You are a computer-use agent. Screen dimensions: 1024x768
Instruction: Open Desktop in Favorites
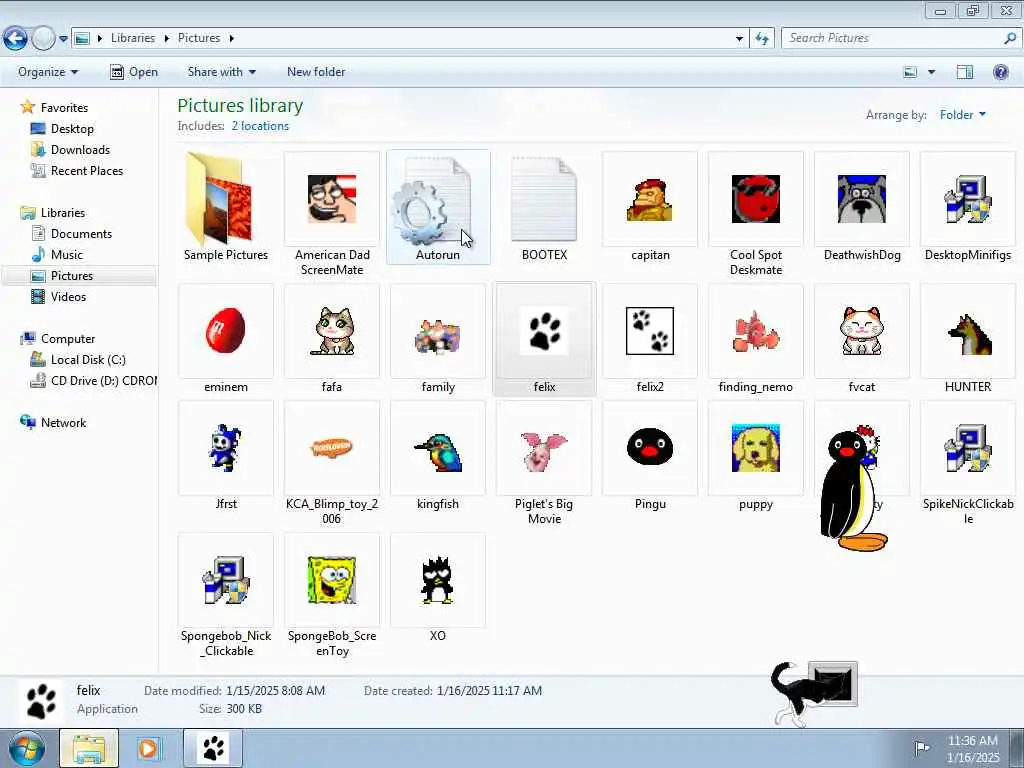coord(72,129)
